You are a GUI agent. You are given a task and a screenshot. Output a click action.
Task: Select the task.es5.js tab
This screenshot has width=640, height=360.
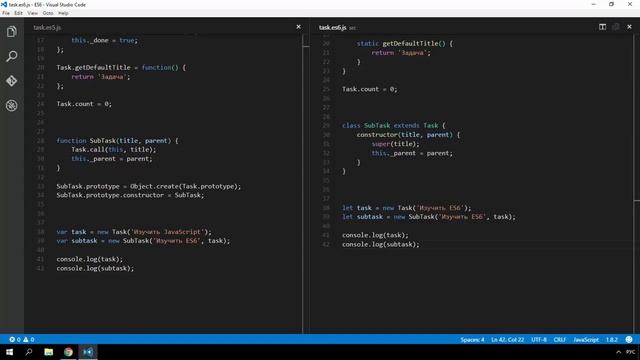coord(47,27)
